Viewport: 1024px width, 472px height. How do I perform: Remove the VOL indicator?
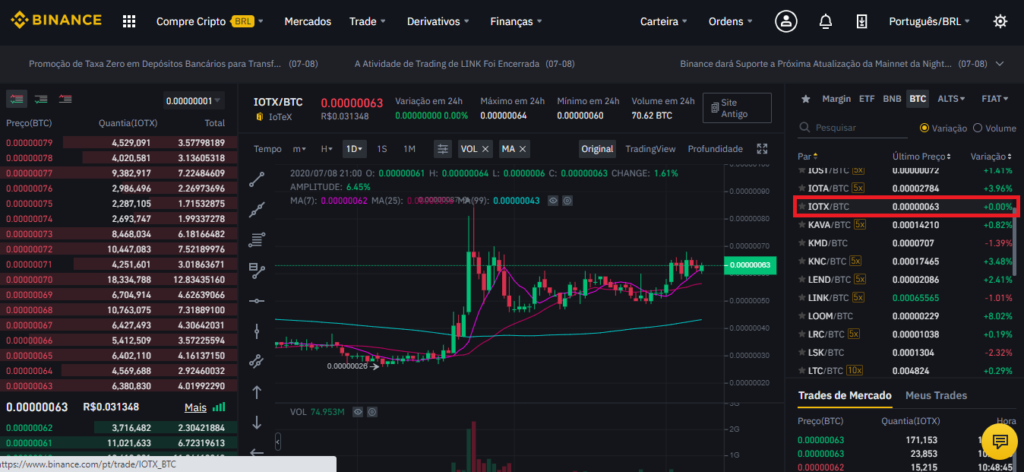485,149
